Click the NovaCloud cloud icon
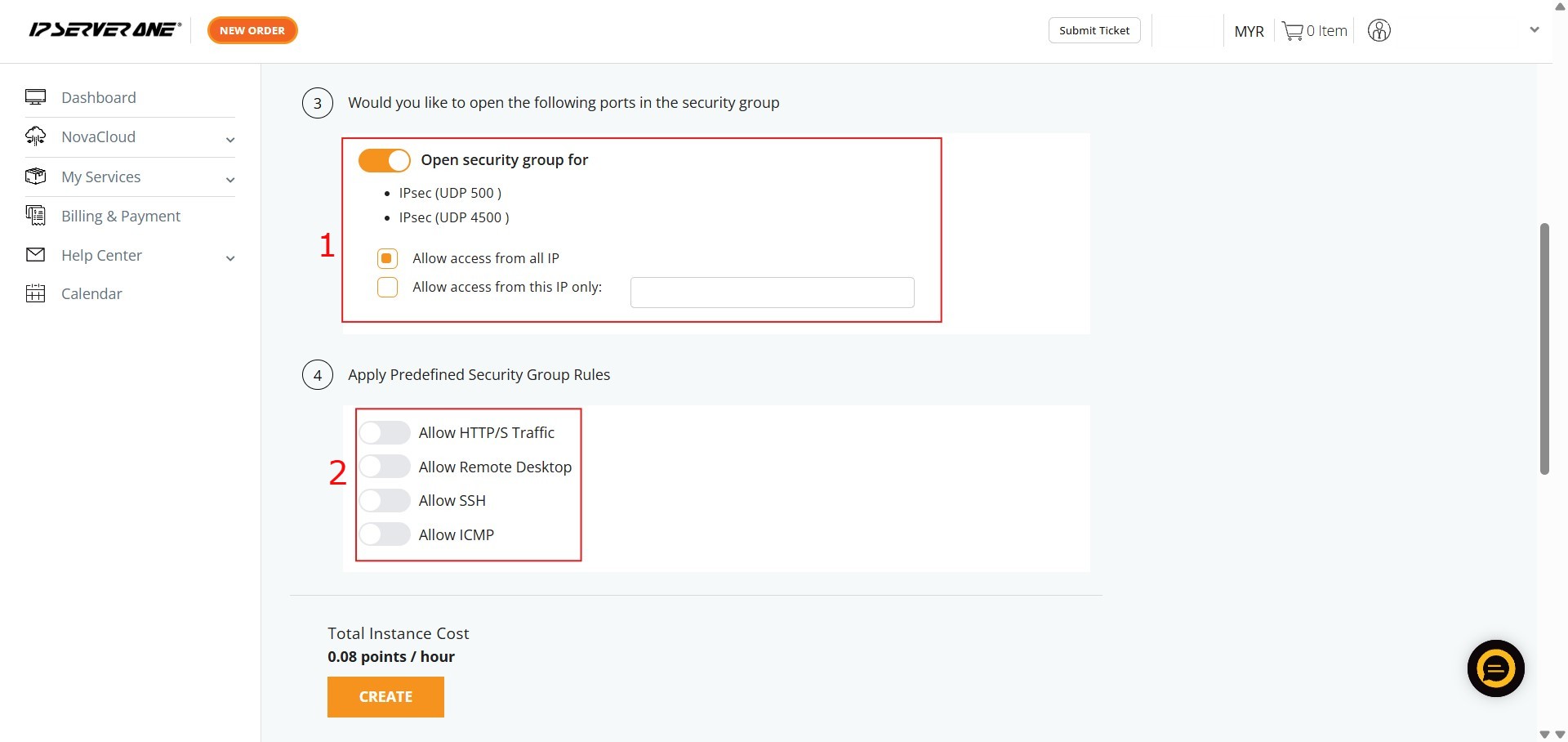The width and height of the screenshot is (1568, 742). [36, 136]
